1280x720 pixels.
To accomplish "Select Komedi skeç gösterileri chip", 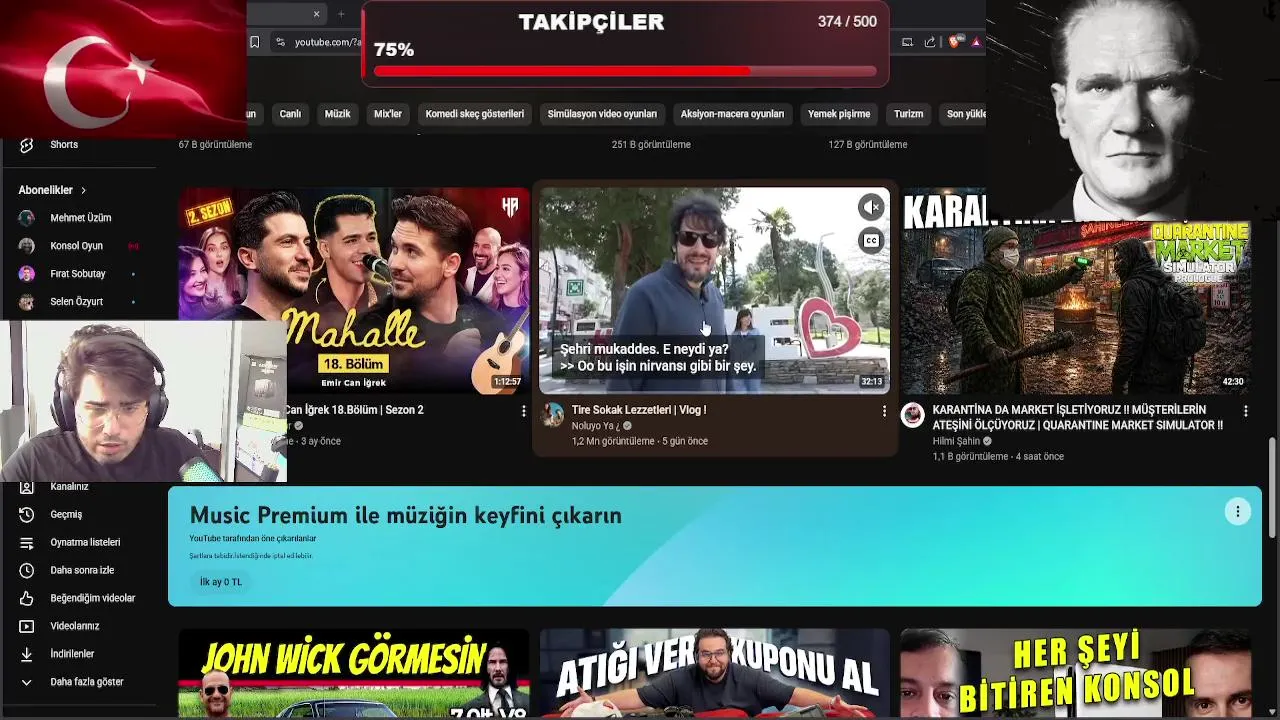I will pyautogui.click(x=475, y=114).
